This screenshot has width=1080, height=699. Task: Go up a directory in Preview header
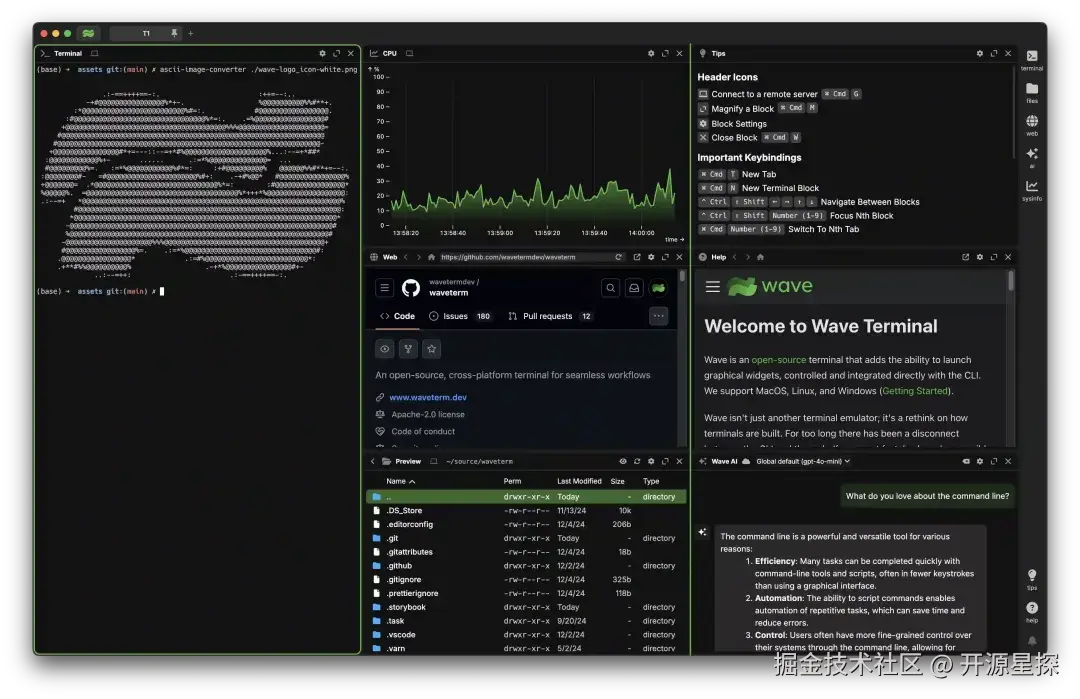tap(373, 461)
